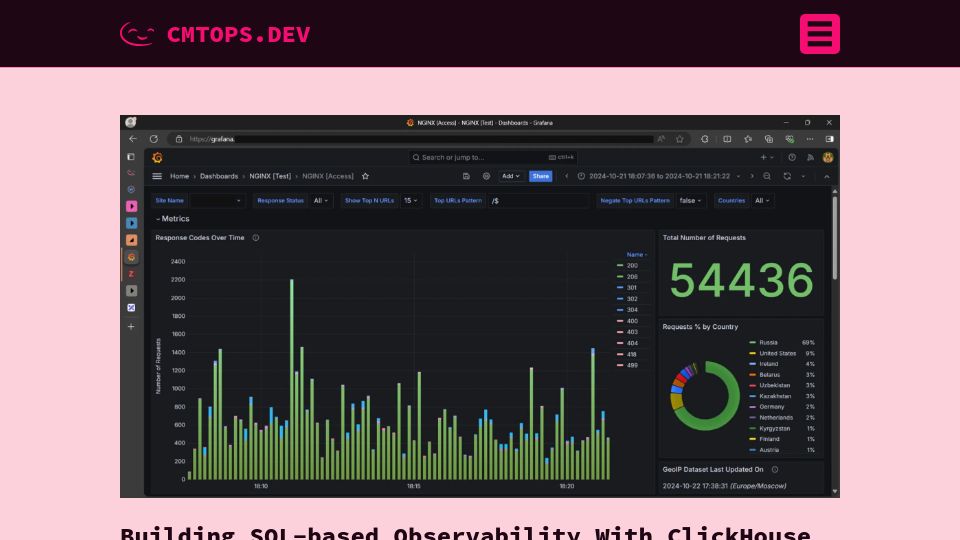
Task: Open the user avatar profile
Action: coord(828,157)
